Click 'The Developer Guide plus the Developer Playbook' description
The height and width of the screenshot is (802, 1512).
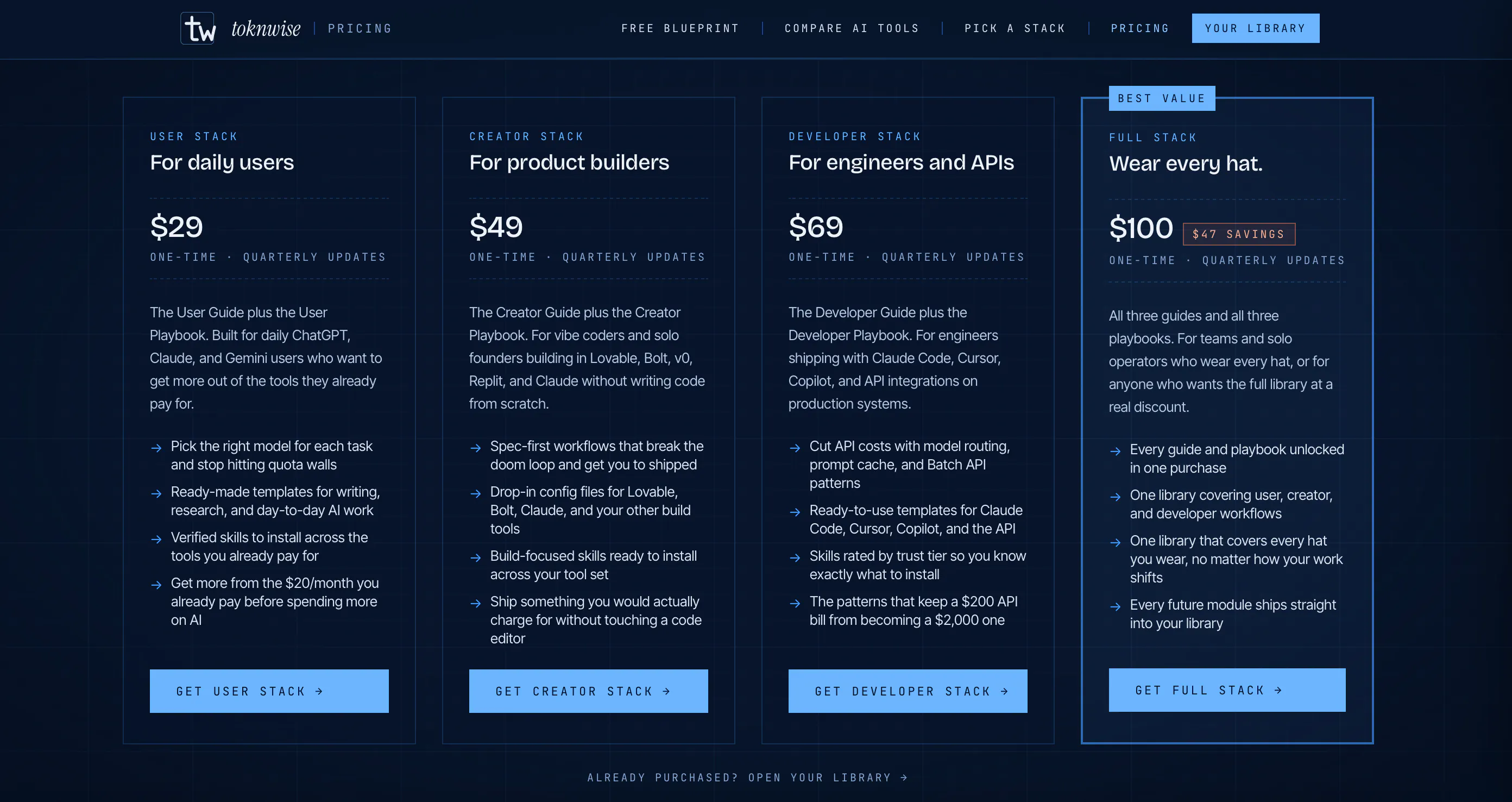(894, 358)
